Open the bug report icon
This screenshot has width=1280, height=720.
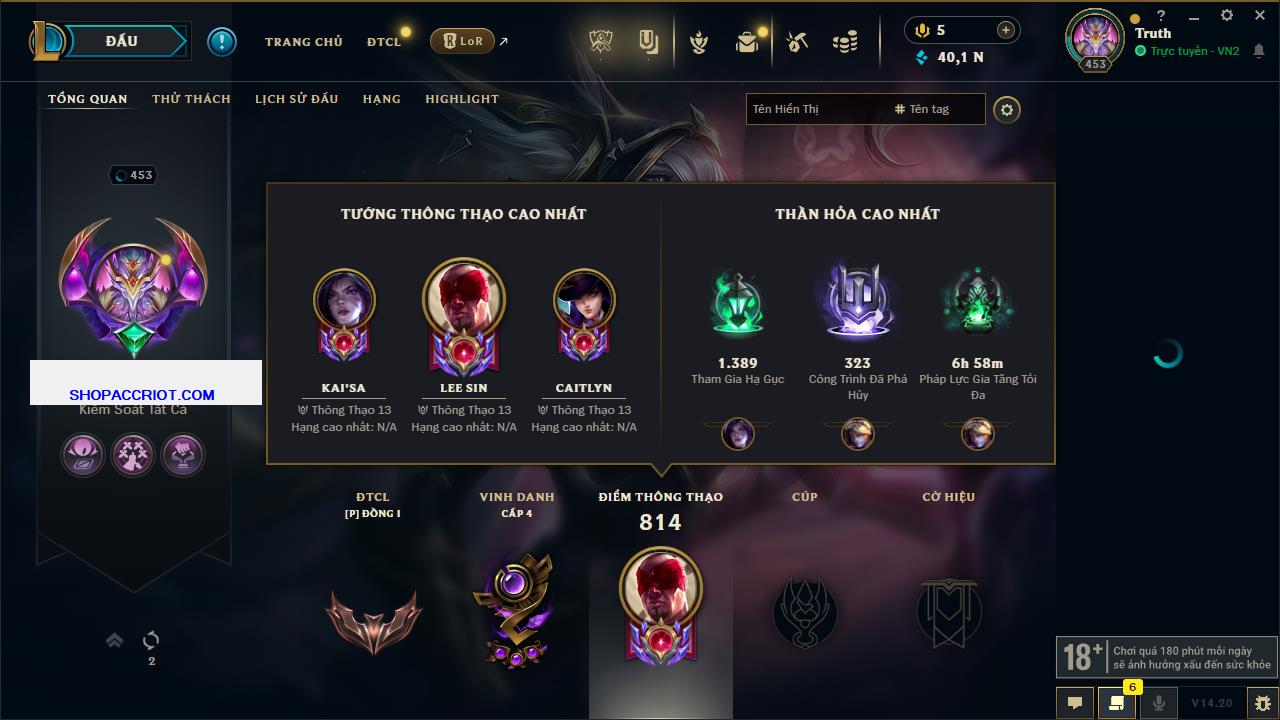(x=1262, y=703)
